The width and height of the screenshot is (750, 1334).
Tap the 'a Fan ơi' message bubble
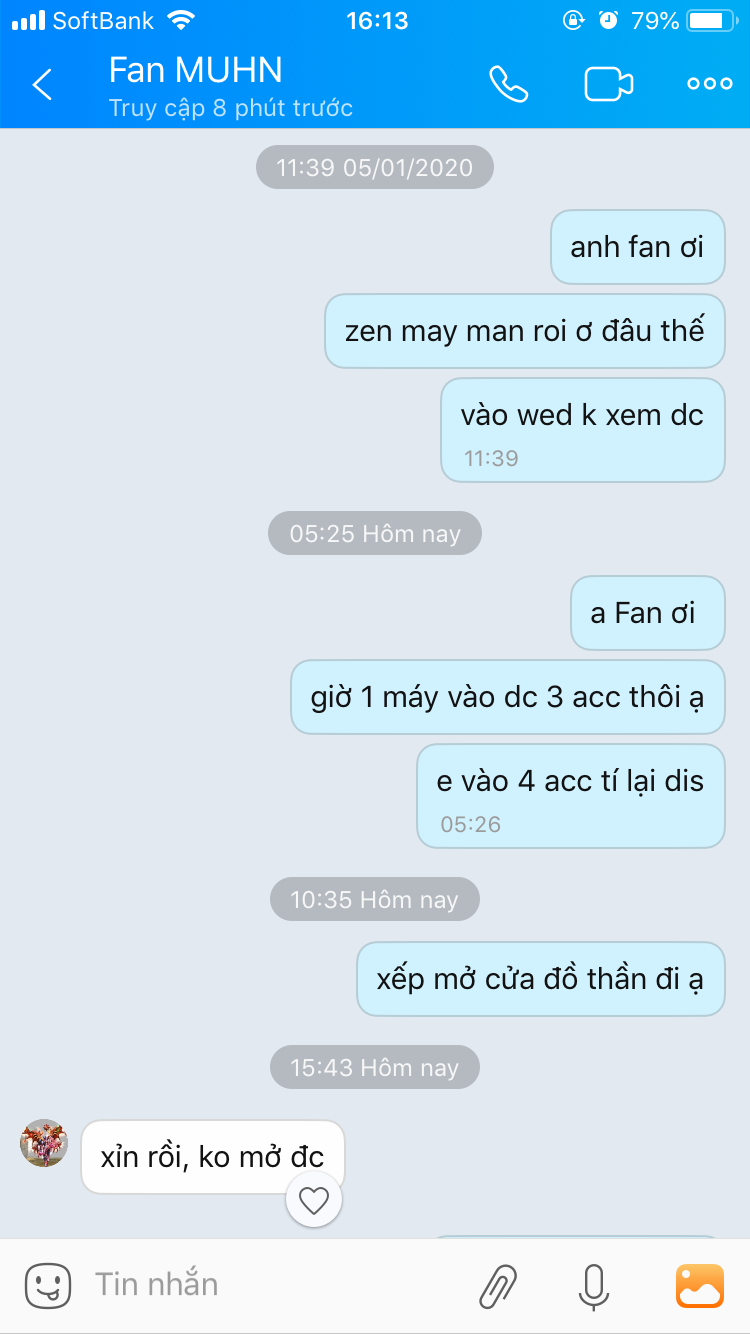click(x=648, y=613)
